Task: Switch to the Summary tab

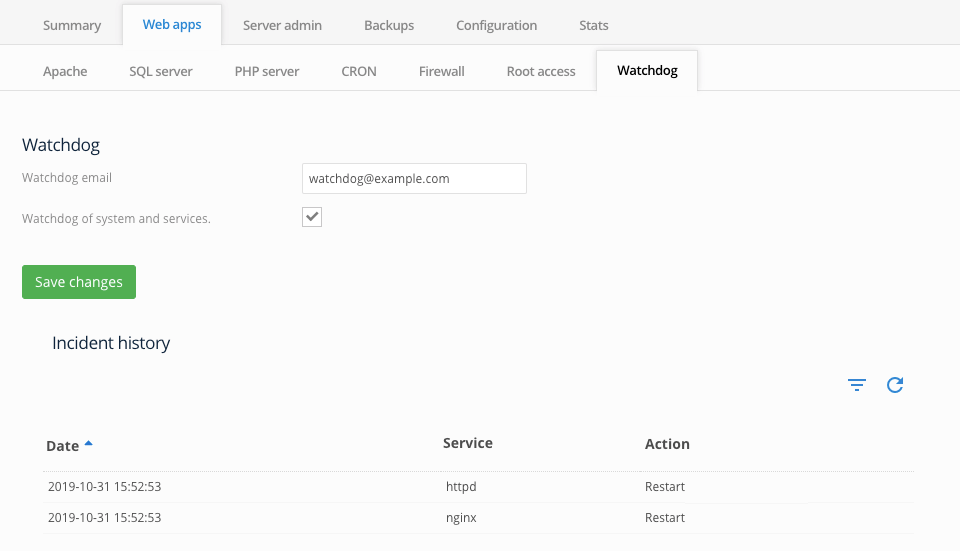Action: pos(72,25)
